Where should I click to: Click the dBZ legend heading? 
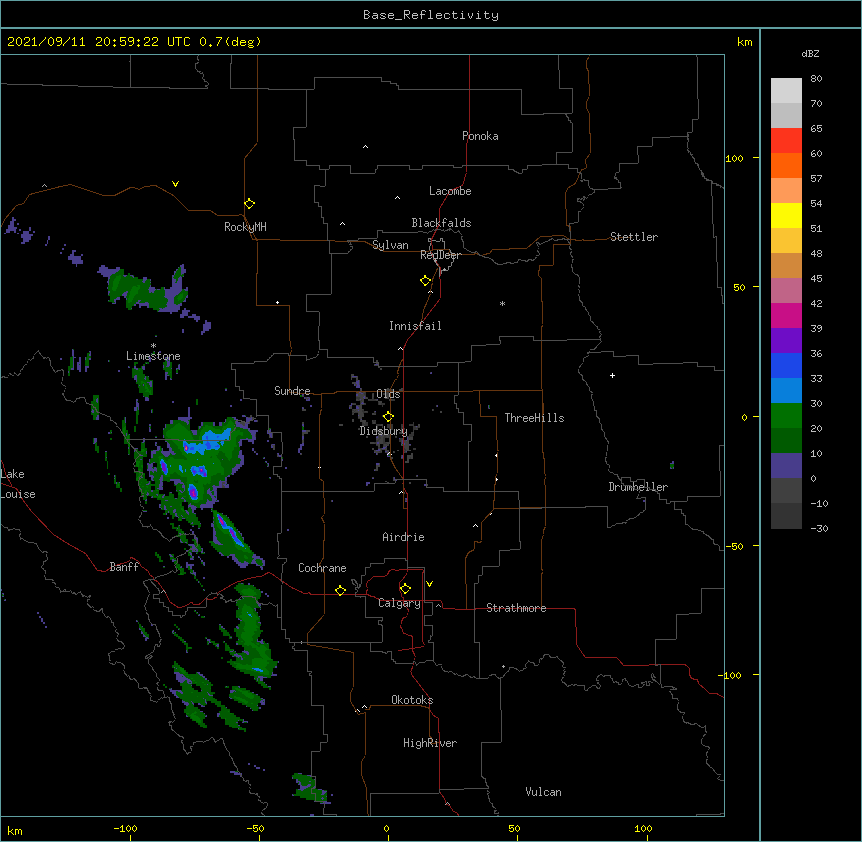(810, 53)
